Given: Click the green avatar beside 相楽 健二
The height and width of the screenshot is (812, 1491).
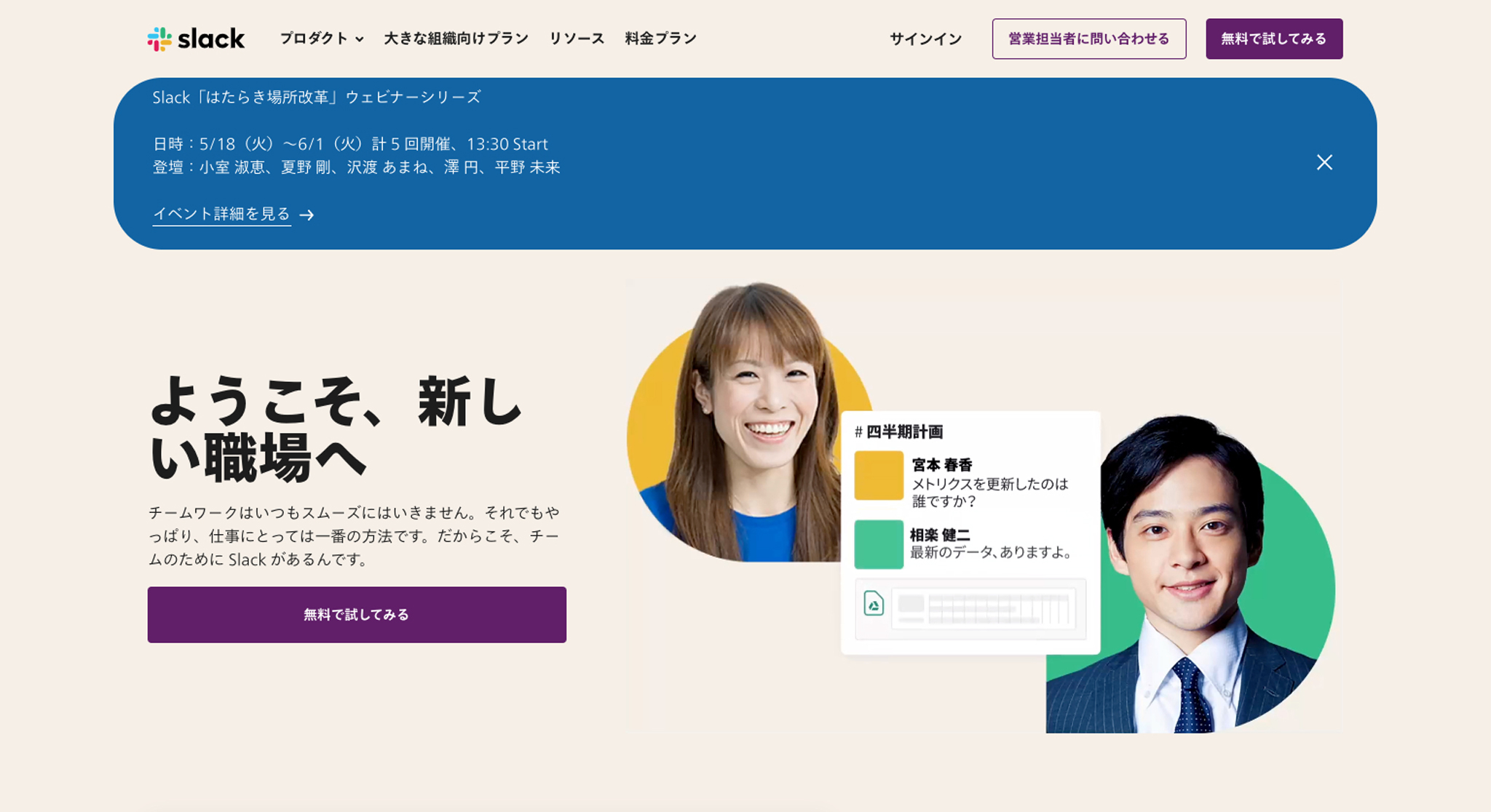Looking at the screenshot, I should 879,544.
